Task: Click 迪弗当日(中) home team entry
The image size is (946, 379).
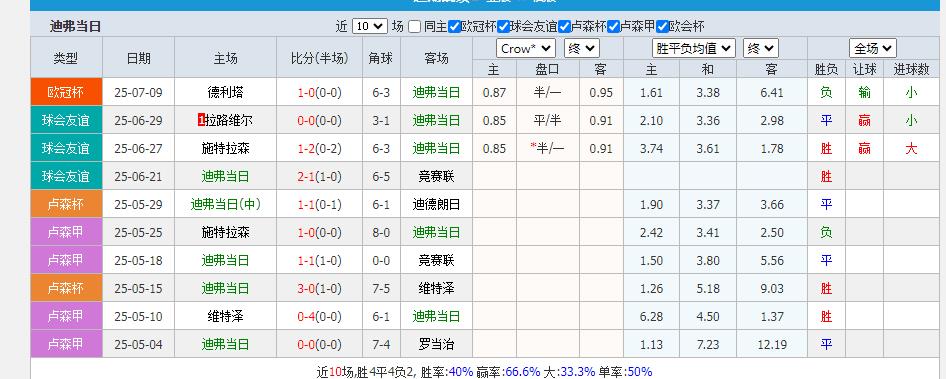Action: (225, 205)
